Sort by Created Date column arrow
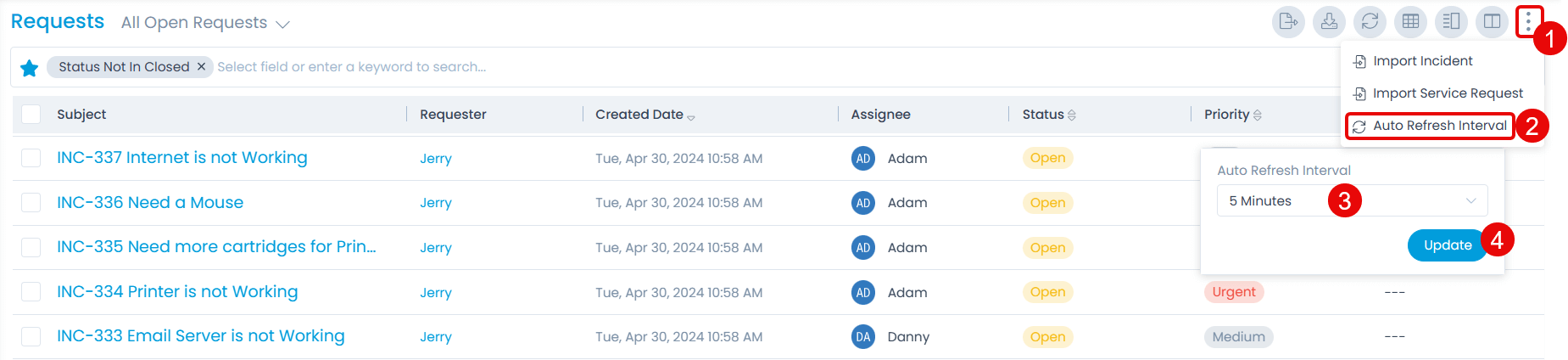Screen dimensions: 1568x360 (691, 117)
